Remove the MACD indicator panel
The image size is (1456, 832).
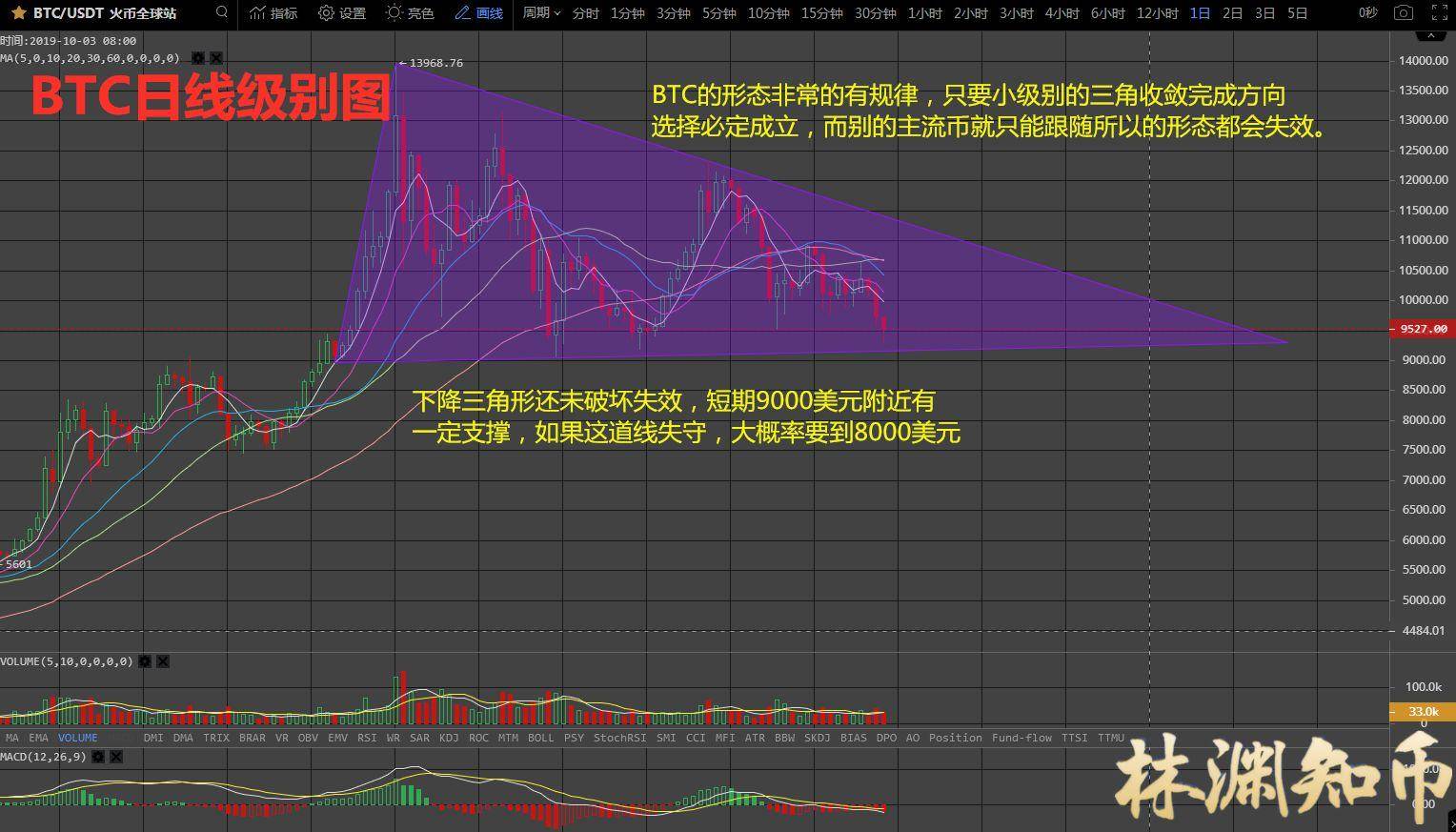(116, 757)
